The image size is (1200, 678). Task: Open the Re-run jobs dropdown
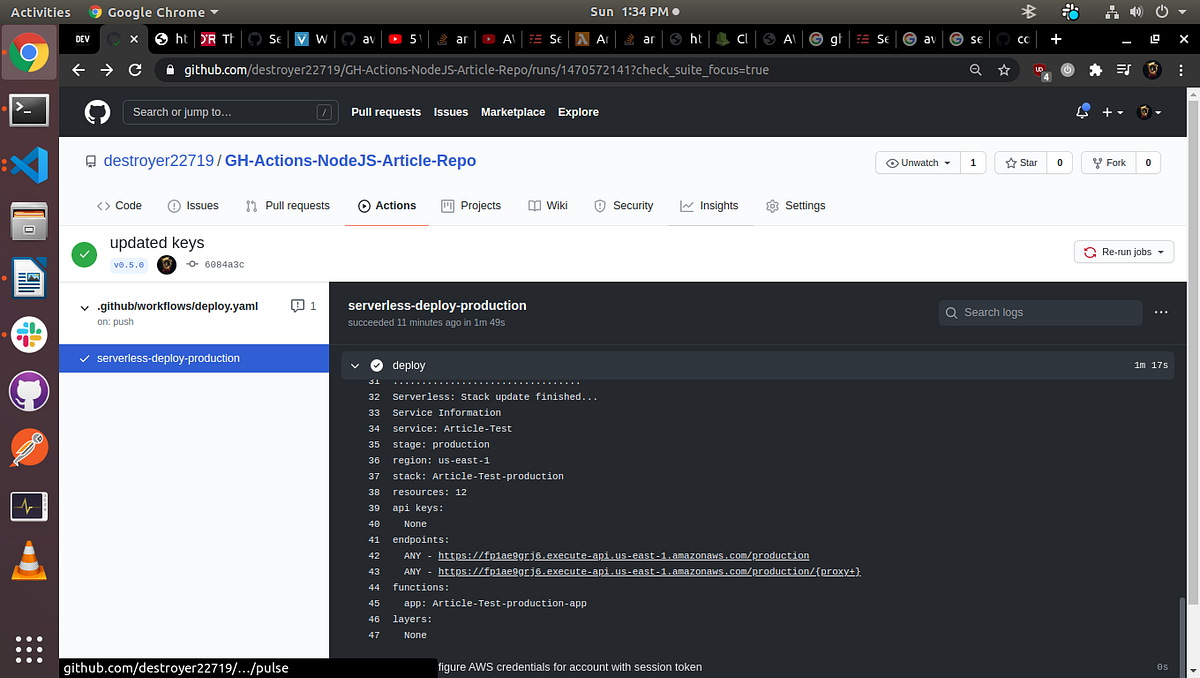click(1123, 252)
